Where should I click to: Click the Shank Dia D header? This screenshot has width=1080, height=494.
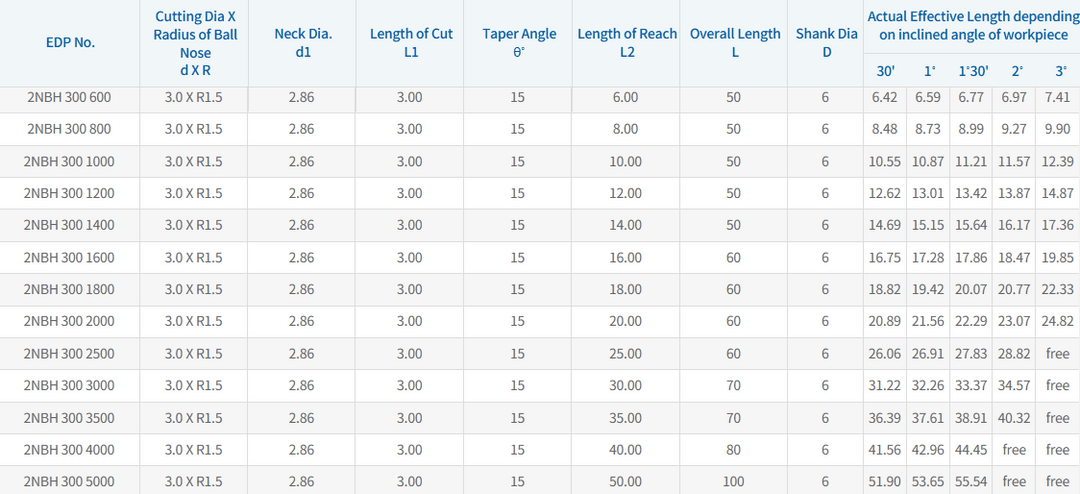pyautogui.click(x=827, y=43)
